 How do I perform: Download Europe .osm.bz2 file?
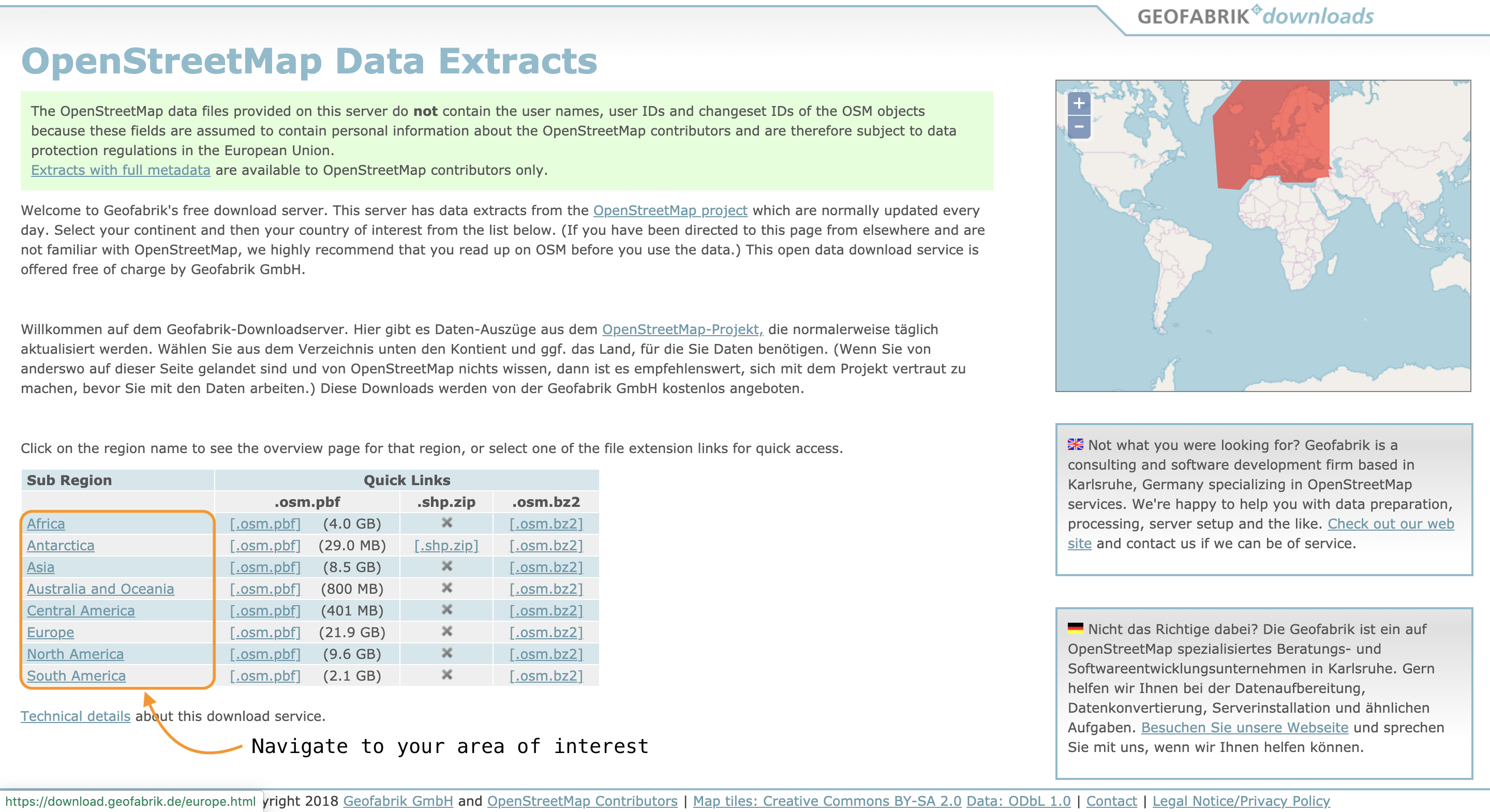click(546, 632)
